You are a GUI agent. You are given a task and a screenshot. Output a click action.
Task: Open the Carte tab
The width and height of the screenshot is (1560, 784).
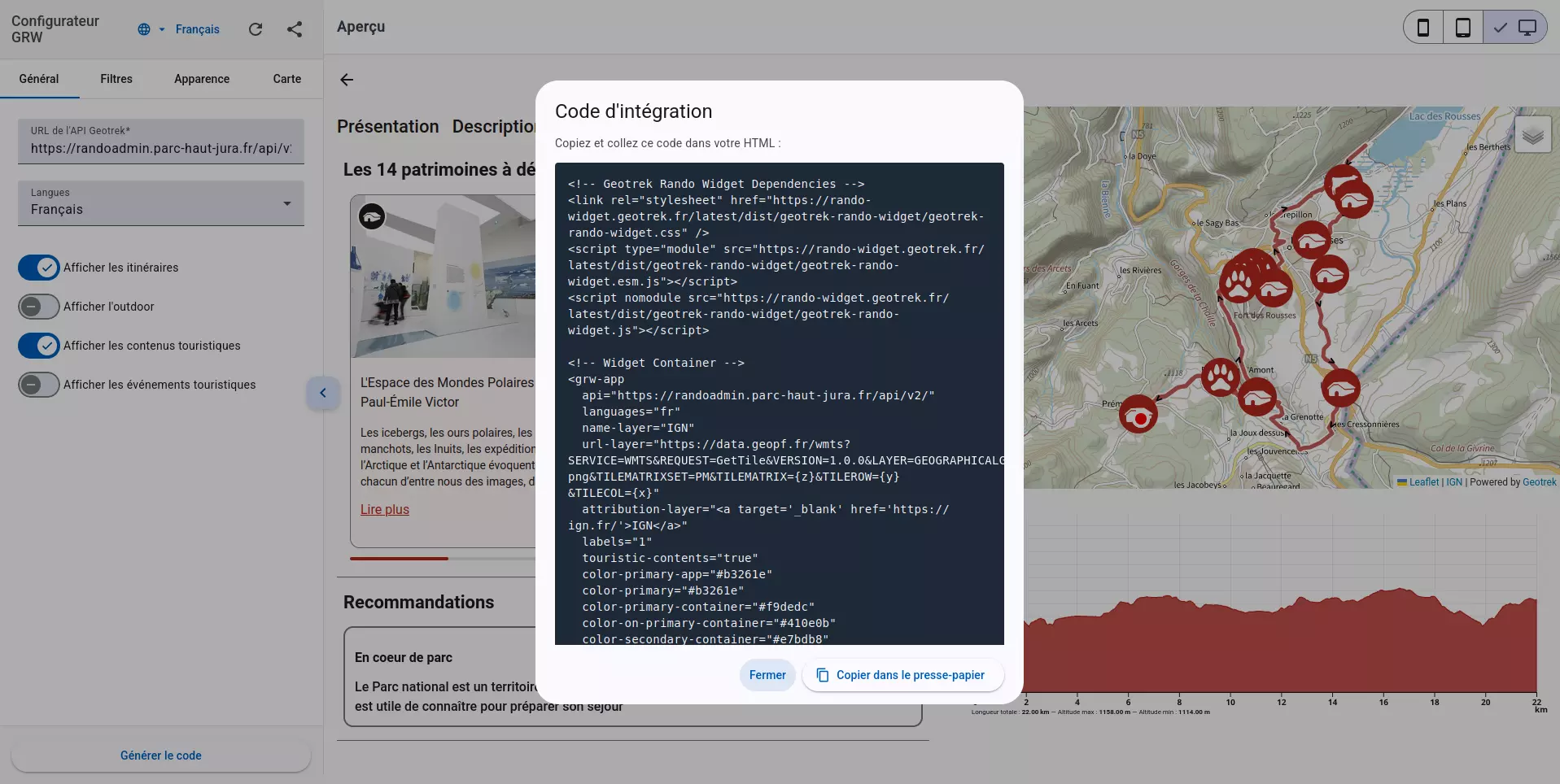pos(286,79)
